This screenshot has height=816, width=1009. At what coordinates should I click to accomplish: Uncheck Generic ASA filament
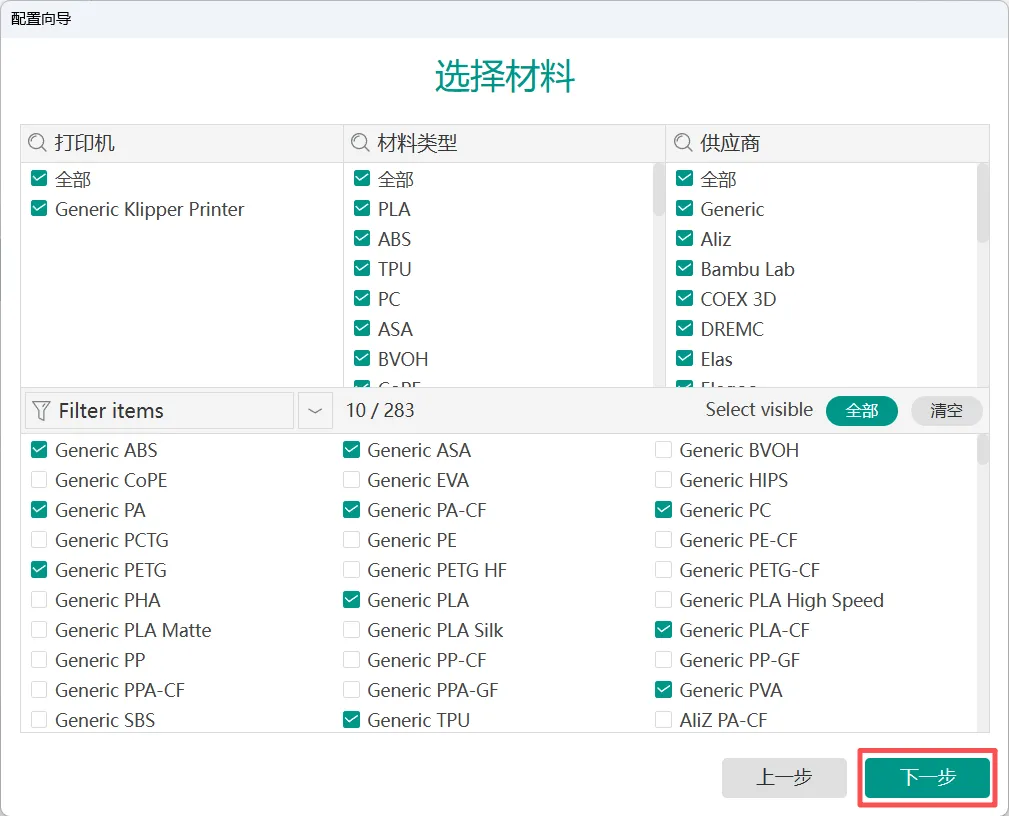[x=351, y=450]
